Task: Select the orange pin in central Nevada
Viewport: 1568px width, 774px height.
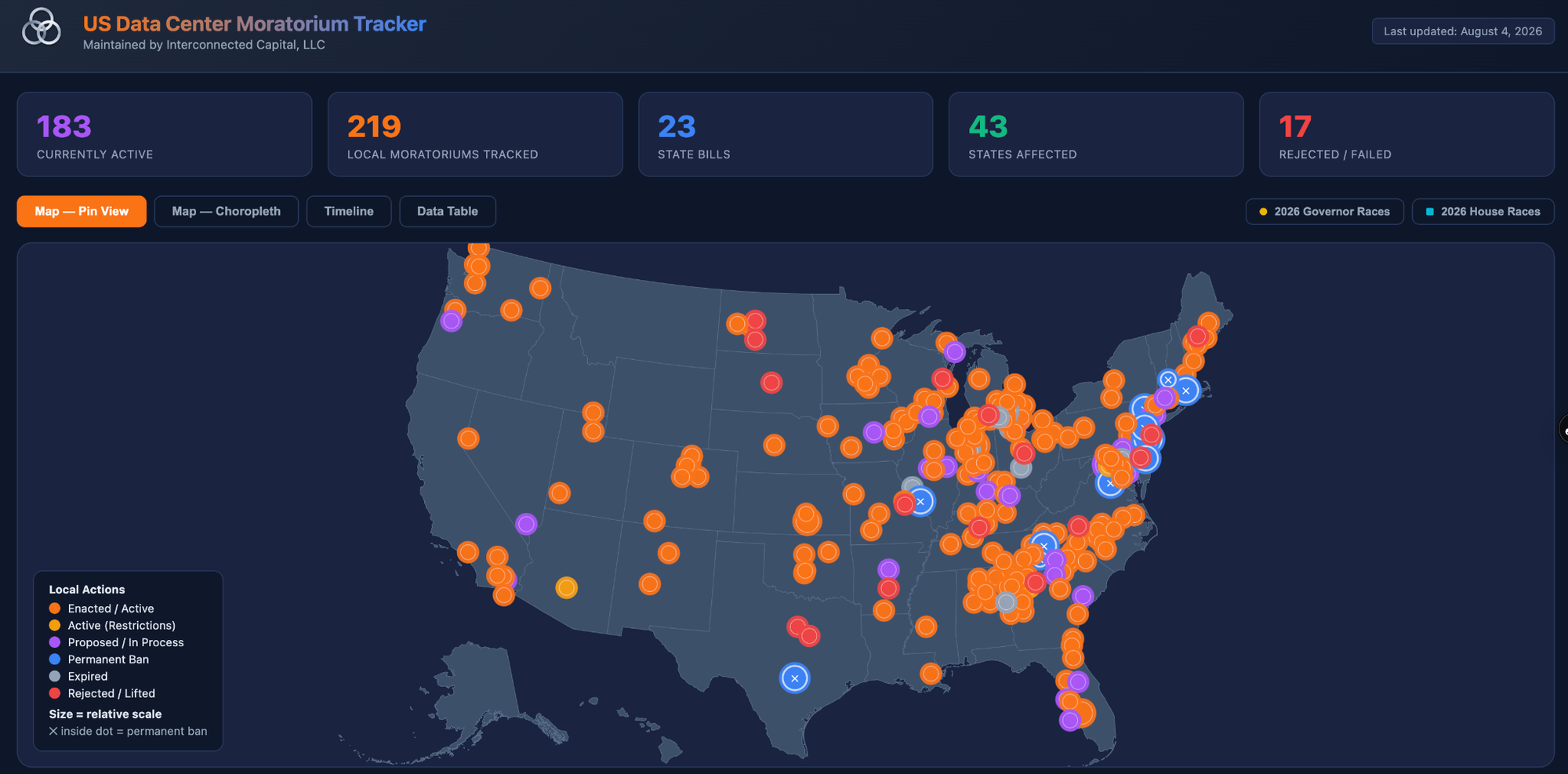Action: tap(468, 438)
